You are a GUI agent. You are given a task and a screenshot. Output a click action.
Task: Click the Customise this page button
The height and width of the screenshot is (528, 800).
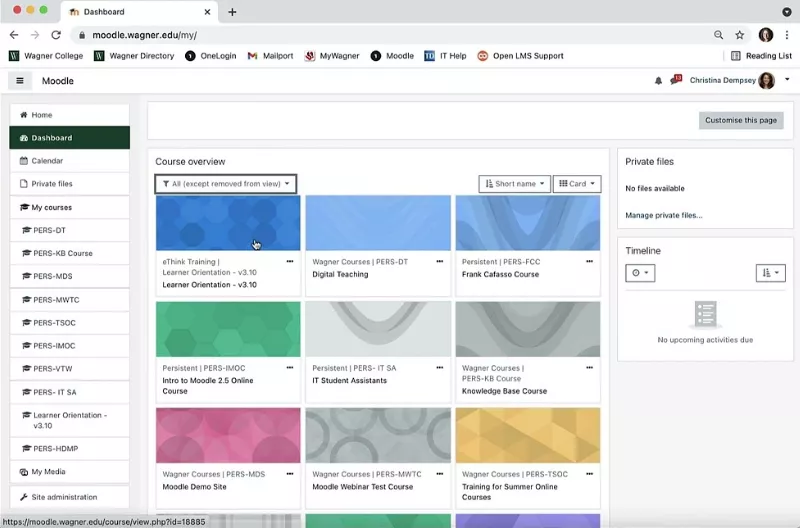tap(741, 120)
